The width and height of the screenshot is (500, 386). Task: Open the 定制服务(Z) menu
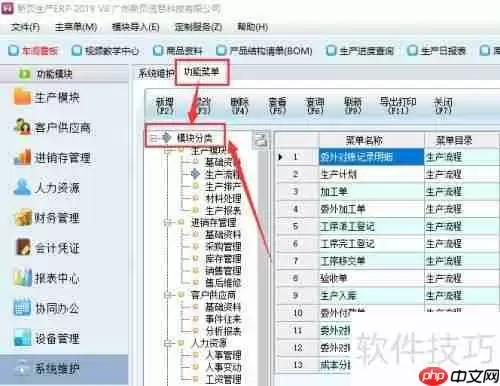tap(198, 27)
